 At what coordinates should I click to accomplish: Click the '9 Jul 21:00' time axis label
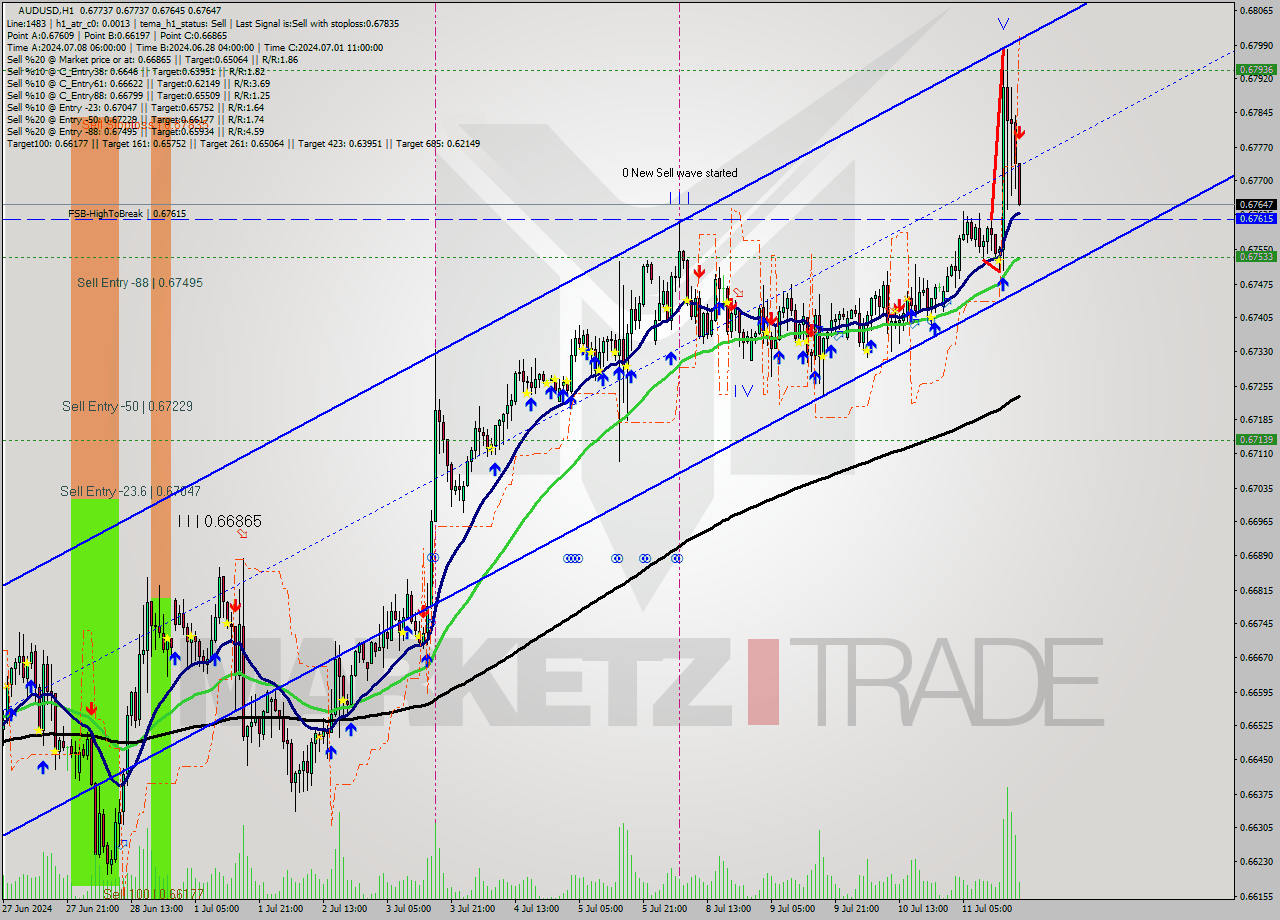pyautogui.click(x=857, y=909)
